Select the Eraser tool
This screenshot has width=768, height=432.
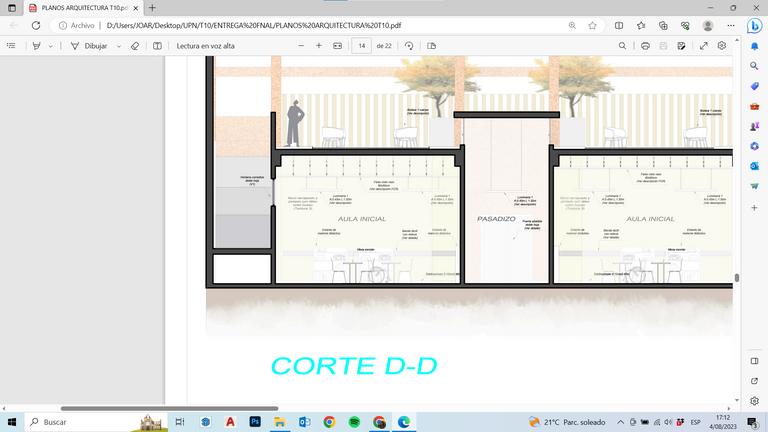[135, 46]
